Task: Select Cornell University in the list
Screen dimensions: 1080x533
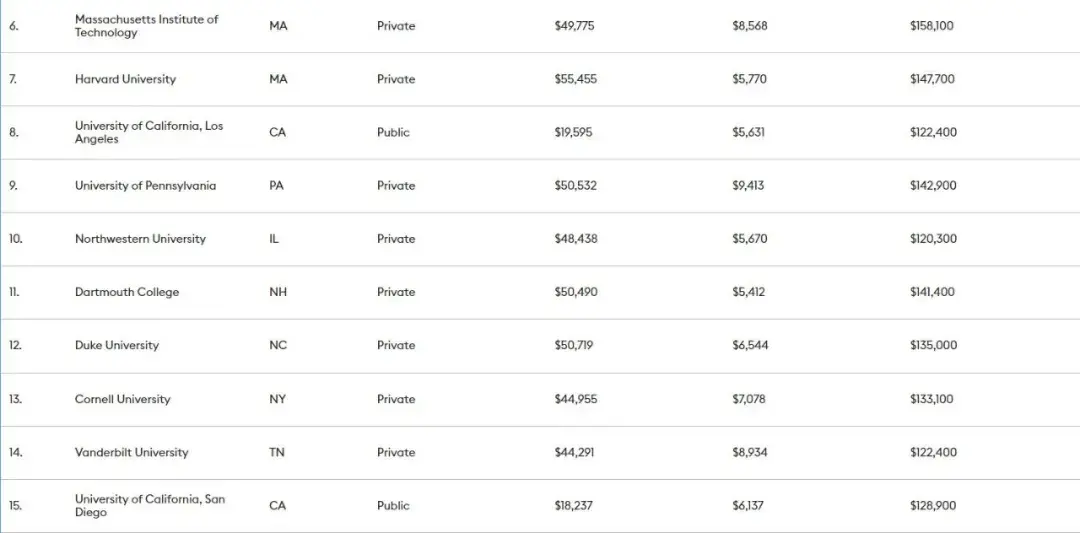Action: point(122,399)
